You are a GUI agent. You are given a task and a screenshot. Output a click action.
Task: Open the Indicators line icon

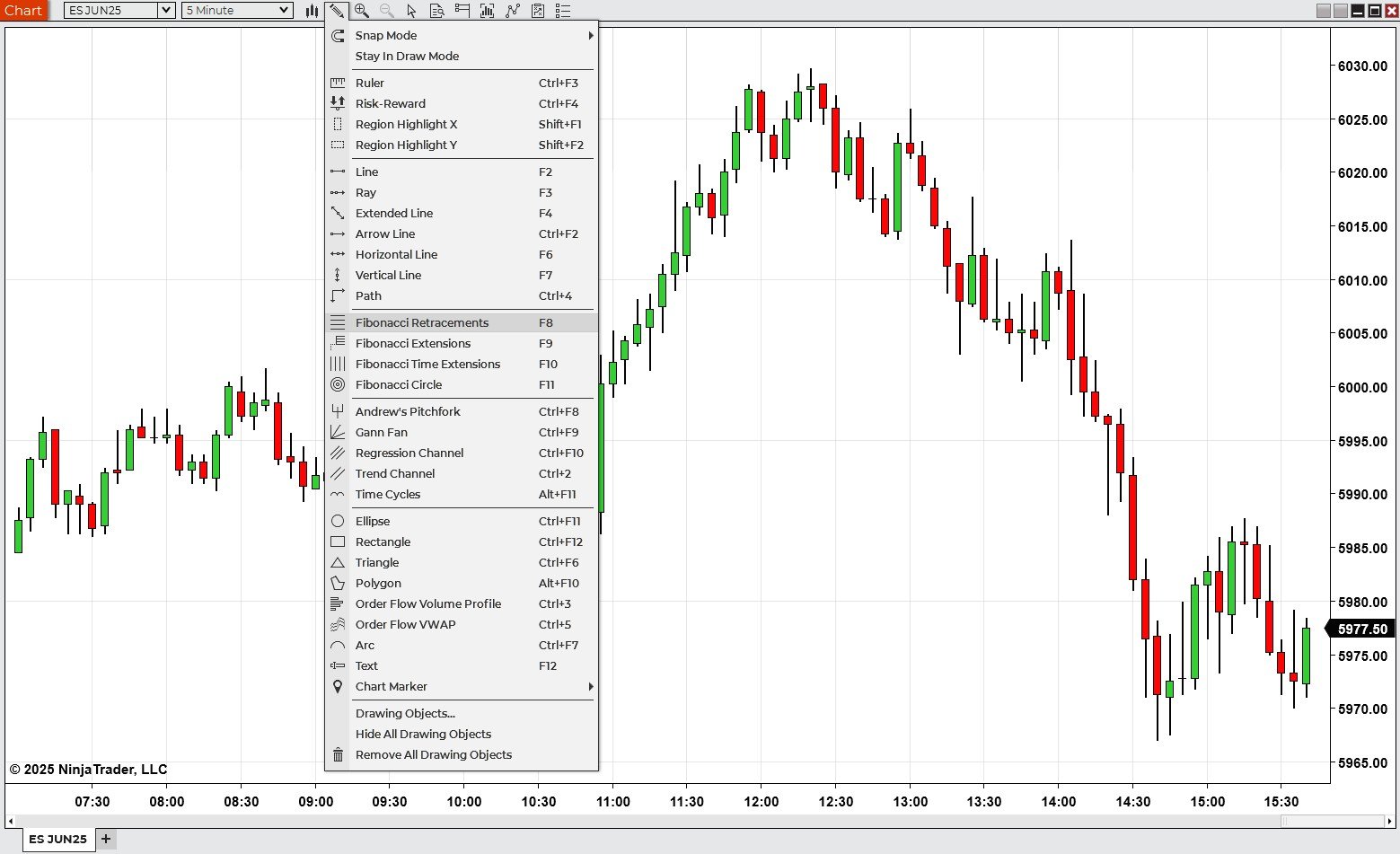[x=512, y=11]
